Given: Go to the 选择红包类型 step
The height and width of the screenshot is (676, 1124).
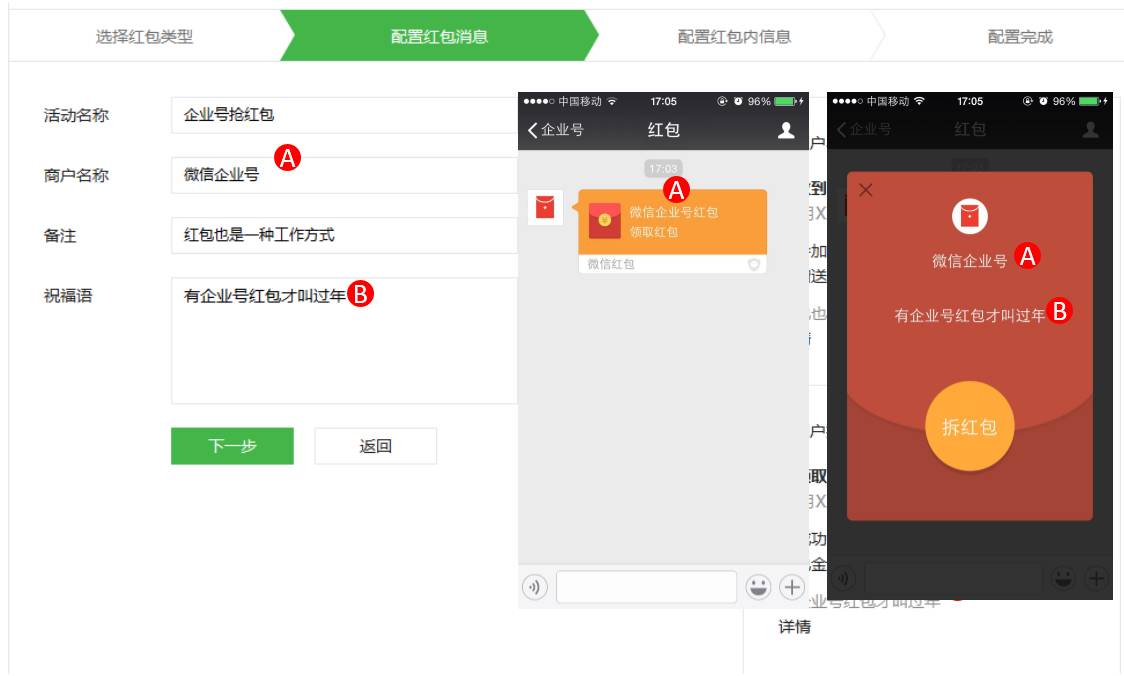Looking at the screenshot, I should coord(144,37).
